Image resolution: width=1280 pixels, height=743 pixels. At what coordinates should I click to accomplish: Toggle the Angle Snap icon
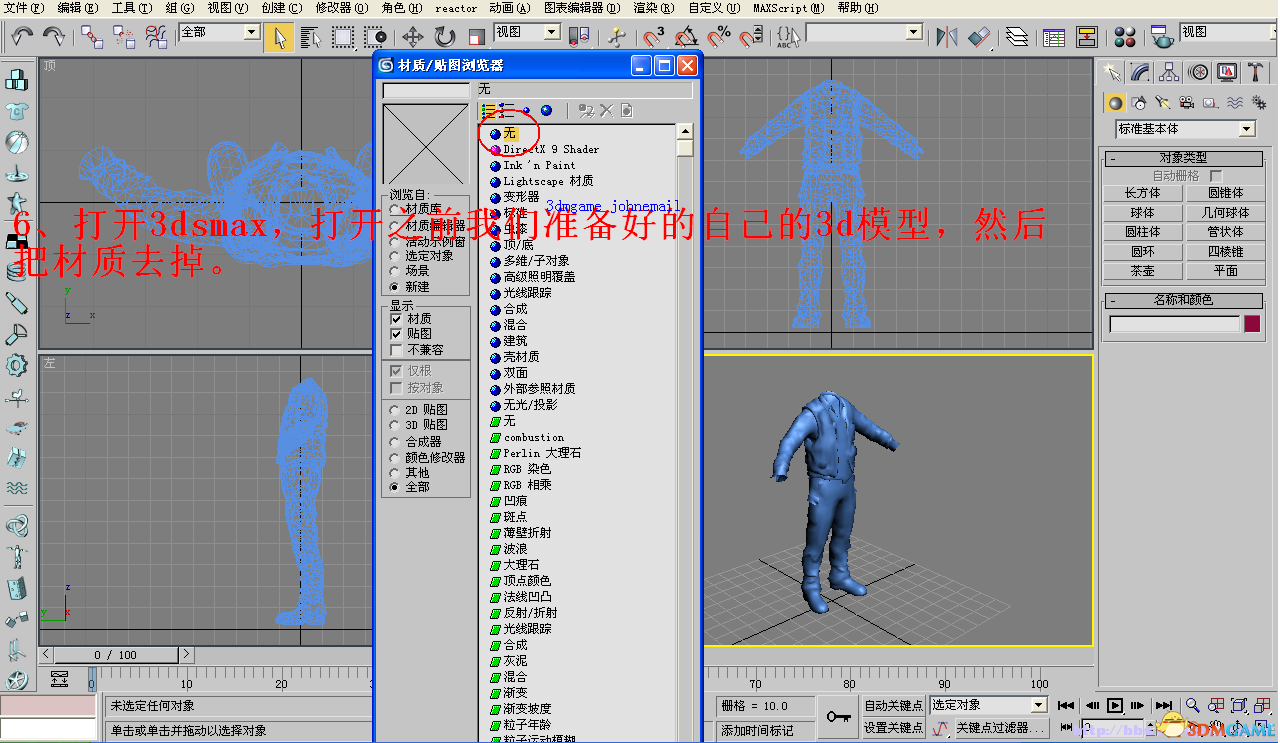[x=685, y=37]
